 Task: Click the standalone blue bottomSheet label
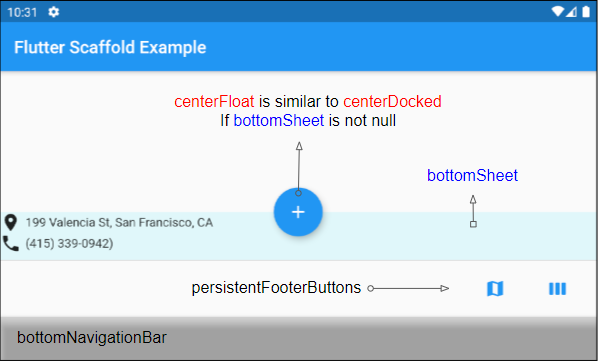[x=472, y=175]
